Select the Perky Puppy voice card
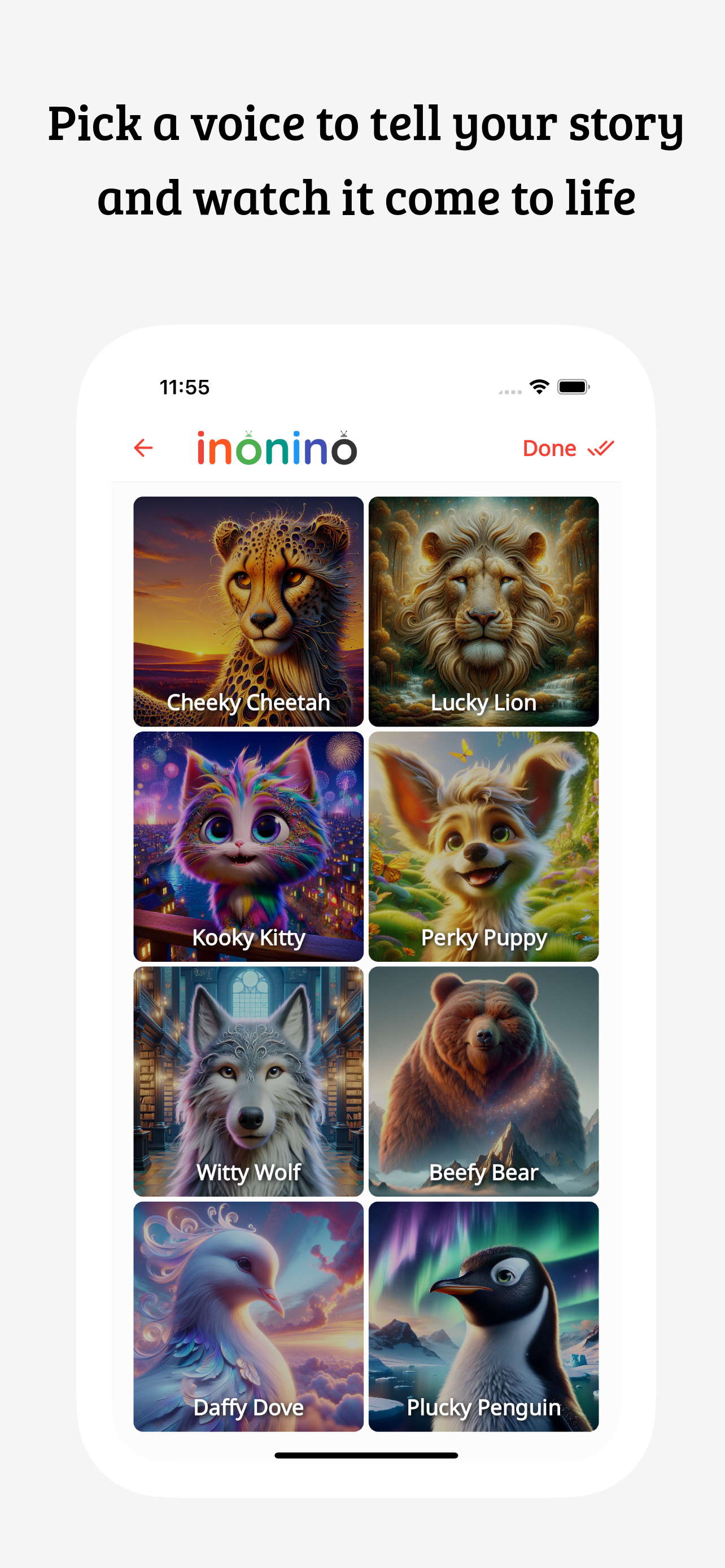This screenshot has width=725, height=1568. pyautogui.click(x=483, y=846)
